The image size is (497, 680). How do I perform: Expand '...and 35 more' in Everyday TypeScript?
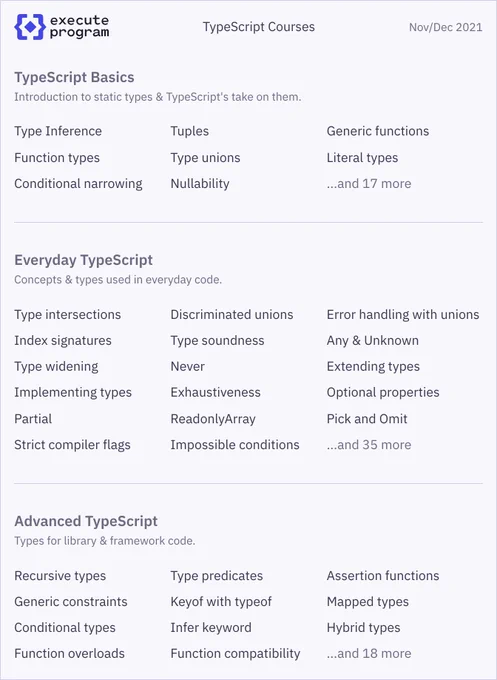point(369,445)
